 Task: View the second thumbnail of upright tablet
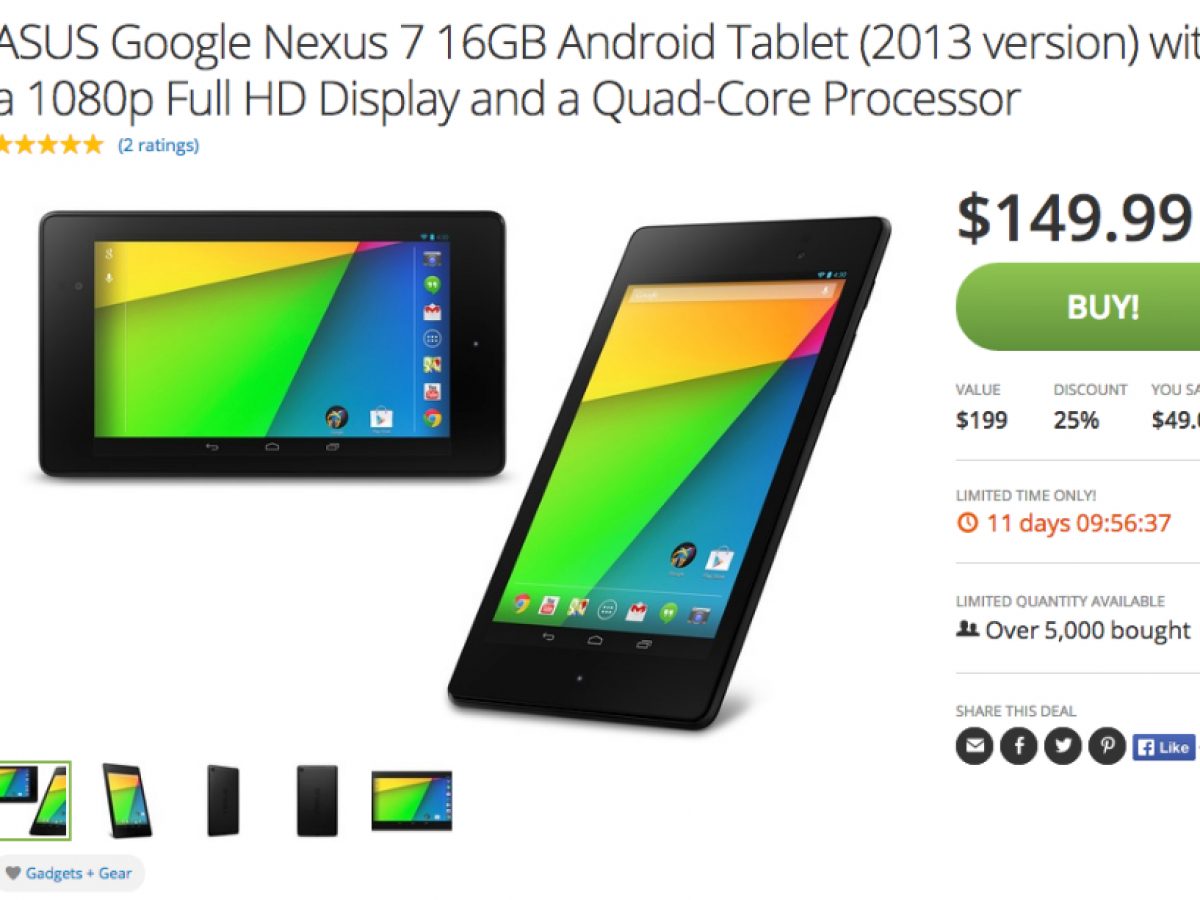pyautogui.click(x=128, y=800)
